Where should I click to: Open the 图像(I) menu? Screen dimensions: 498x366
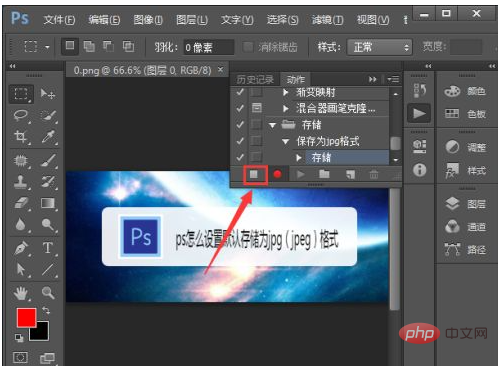148,20
